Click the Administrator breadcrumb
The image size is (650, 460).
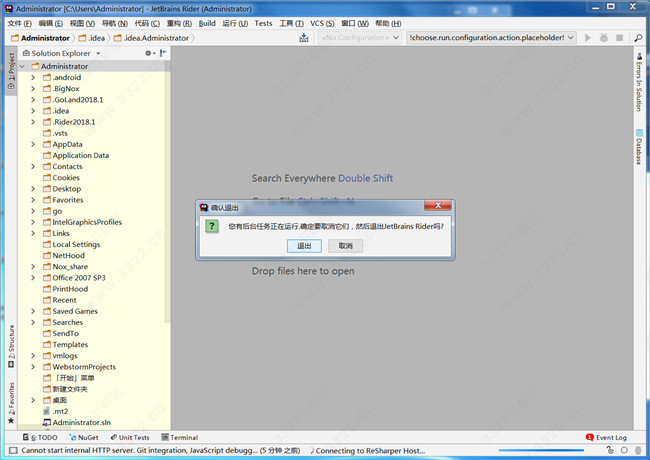pyautogui.click(x=40, y=38)
